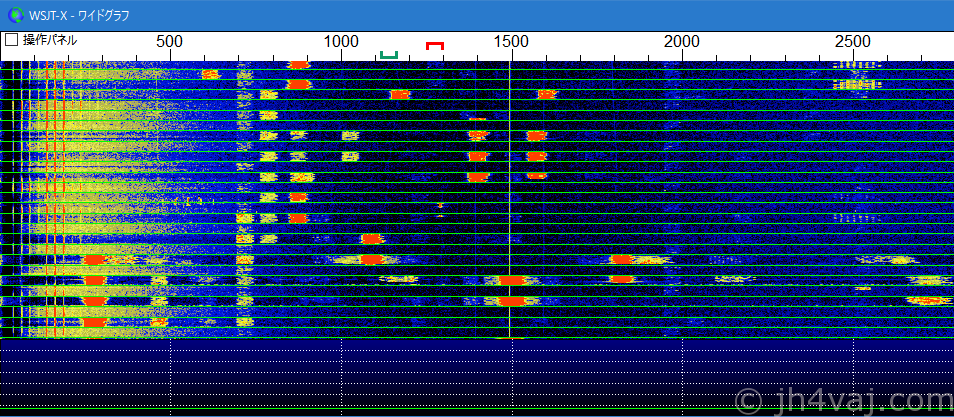Click the 1500 Hz label on frequency scale
This screenshot has height=417, width=954.
(x=511, y=41)
